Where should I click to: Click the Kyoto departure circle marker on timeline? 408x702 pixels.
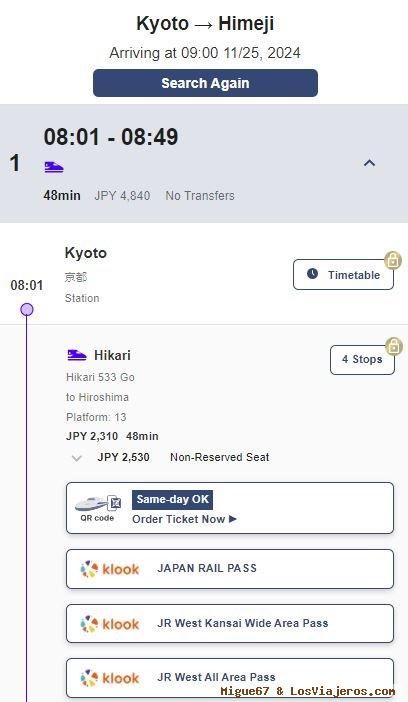[27, 309]
